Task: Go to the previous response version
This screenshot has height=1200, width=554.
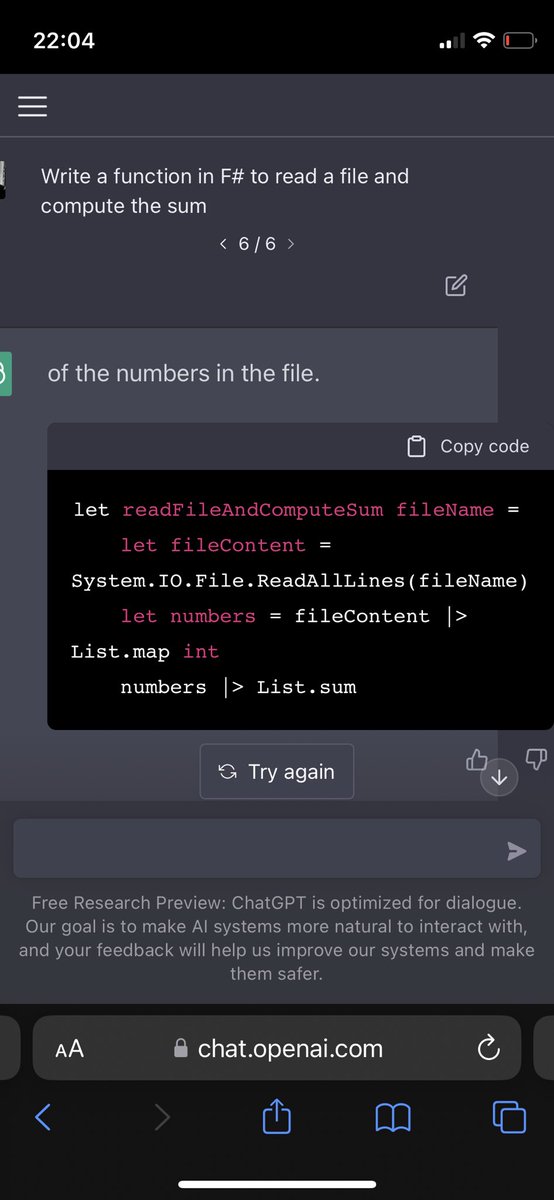Action: coord(223,243)
